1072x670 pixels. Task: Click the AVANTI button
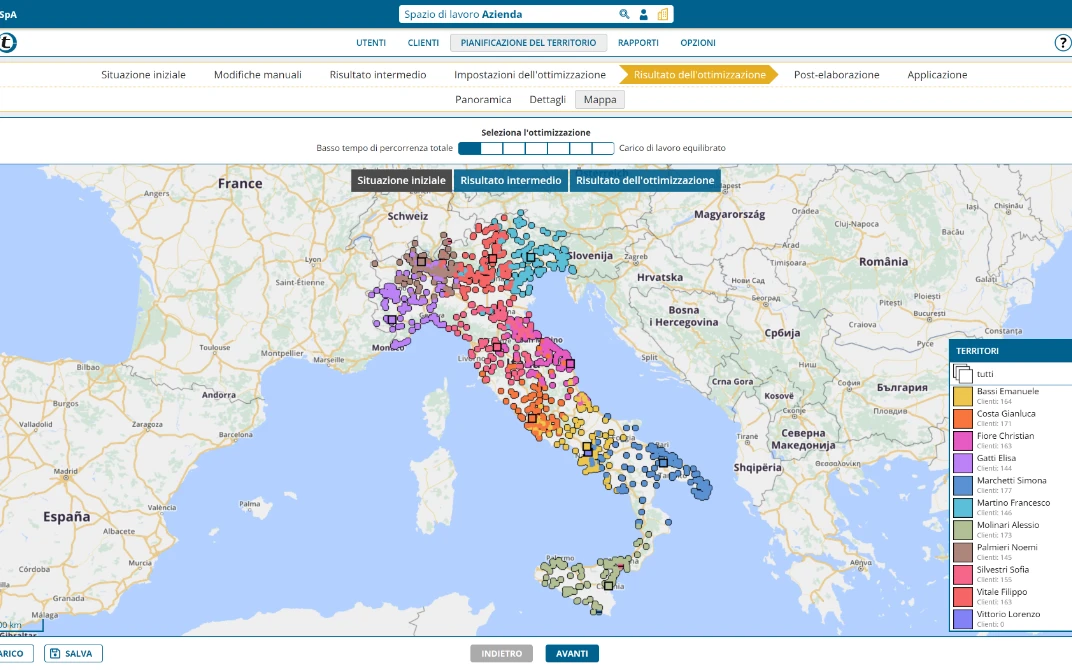[x=572, y=652]
